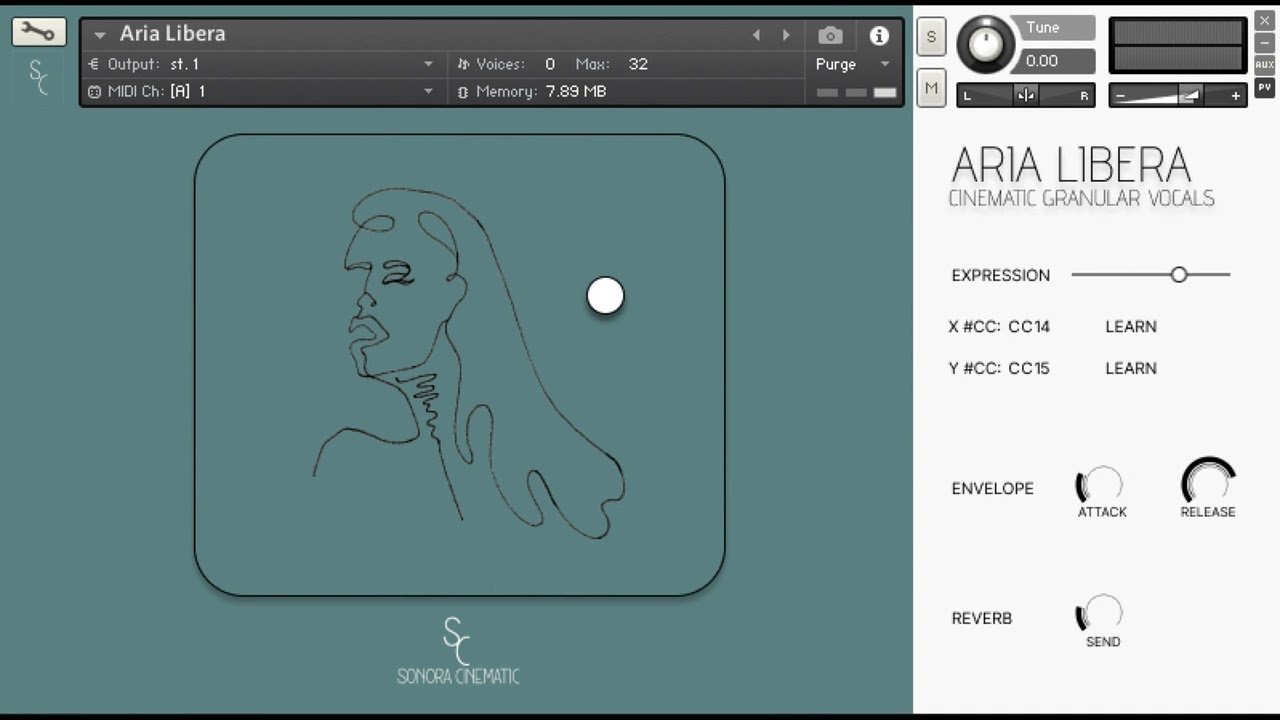This screenshot has height=720, width=1280.
Task: Click the envelope Attack knob
Action: click(1100, 485)
